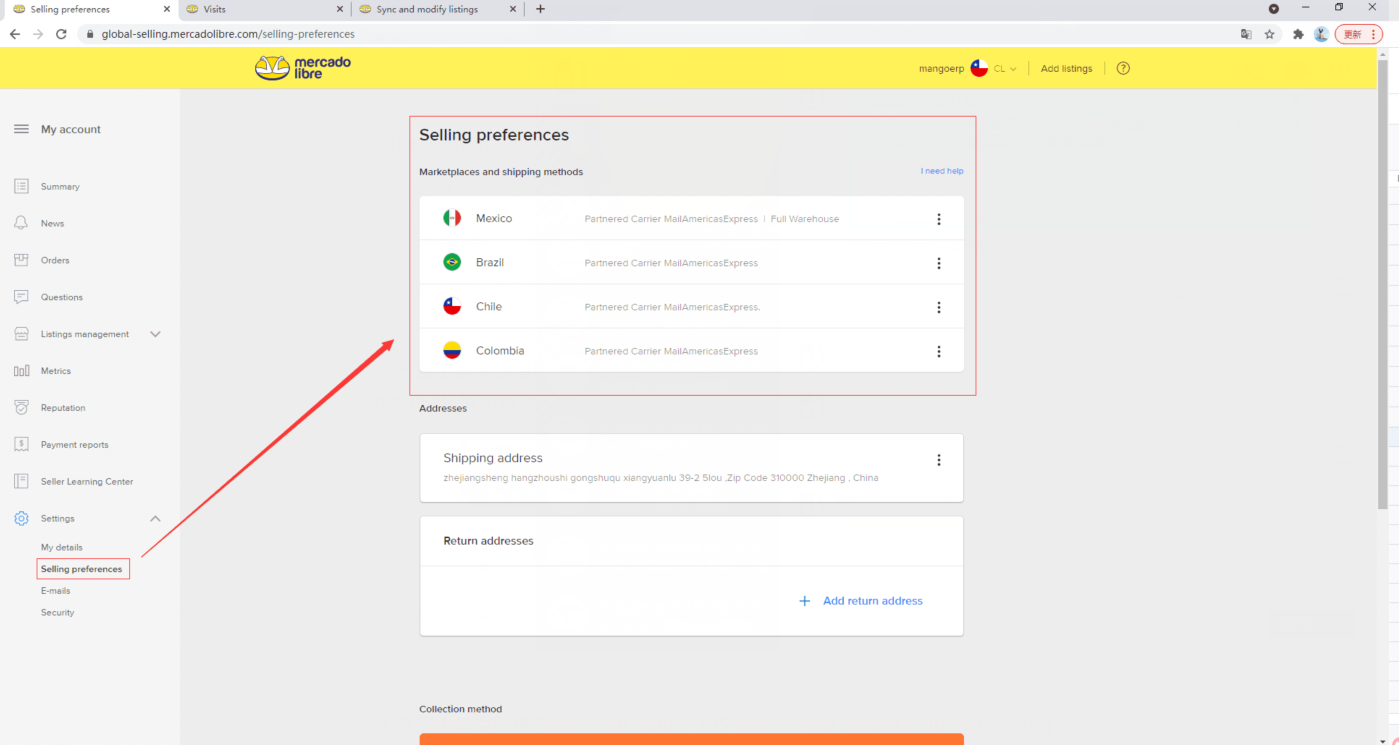
Task: Click the Reputation shield icon
Action: (21, 408)
